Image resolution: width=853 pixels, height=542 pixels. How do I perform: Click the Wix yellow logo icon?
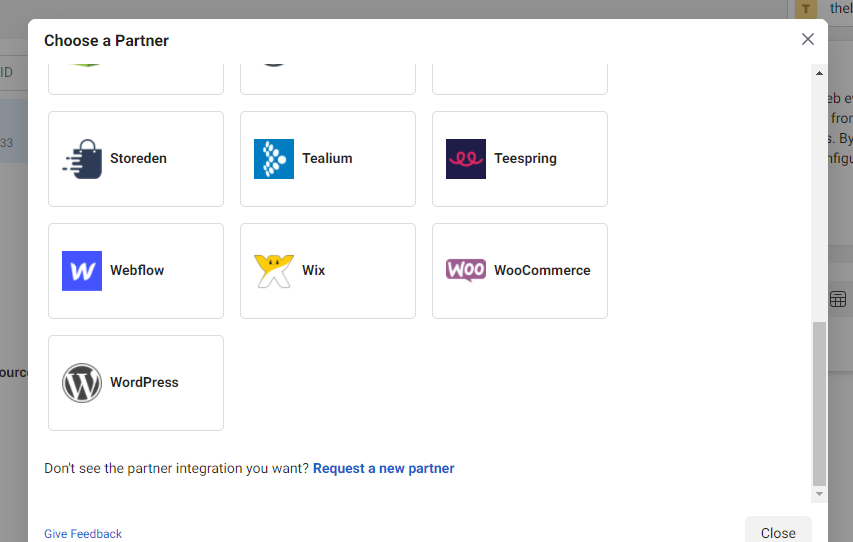click(274, 271)
